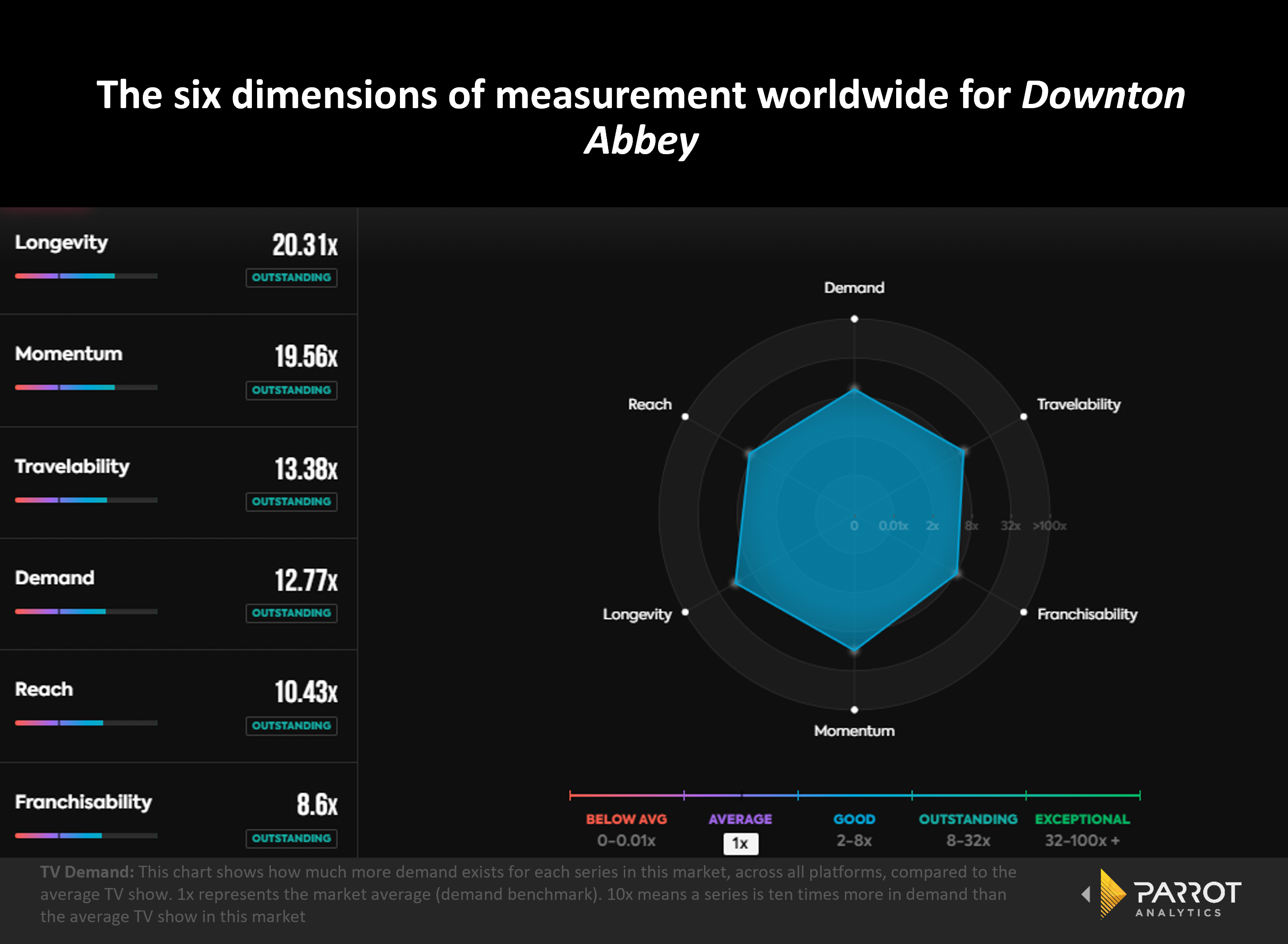
Task: Click the Demand axis label on radar chart
Action: 854,287
